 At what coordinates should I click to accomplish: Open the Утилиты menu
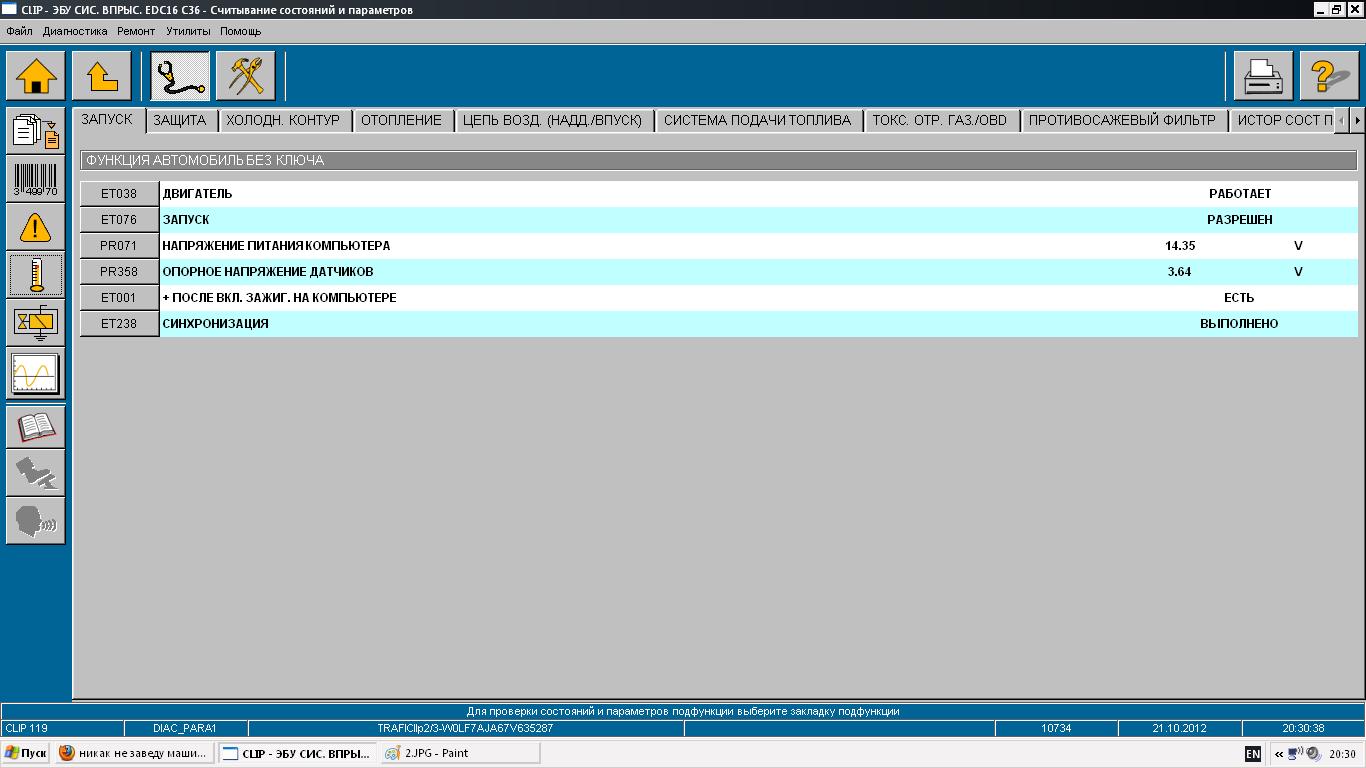188,31
